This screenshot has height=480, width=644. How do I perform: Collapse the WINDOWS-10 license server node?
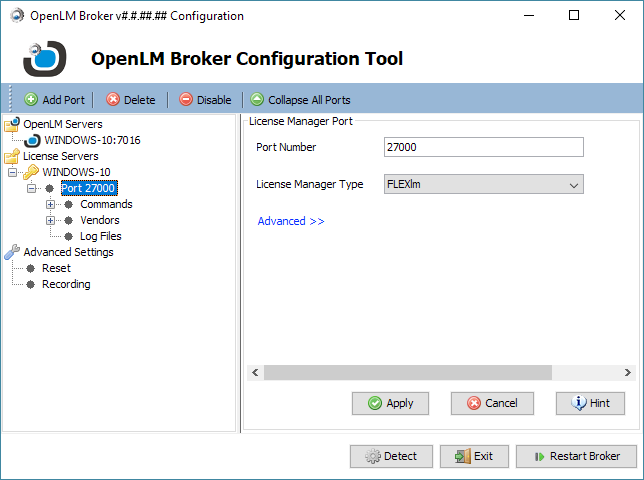tap(13, 172)
